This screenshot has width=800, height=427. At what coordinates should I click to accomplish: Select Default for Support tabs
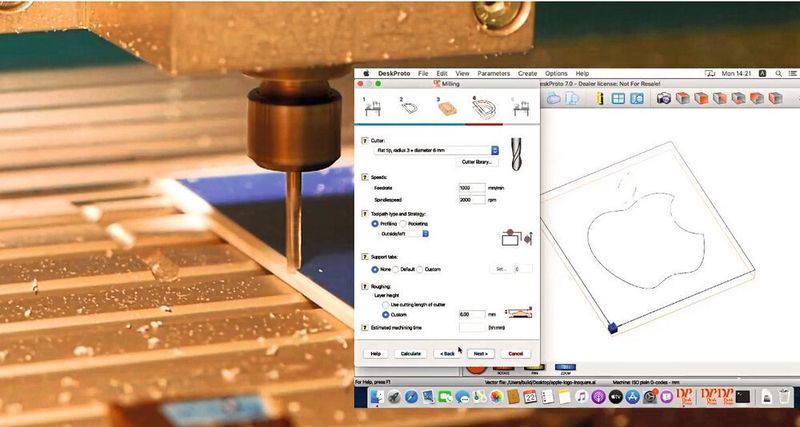click(x=396, y=269)
